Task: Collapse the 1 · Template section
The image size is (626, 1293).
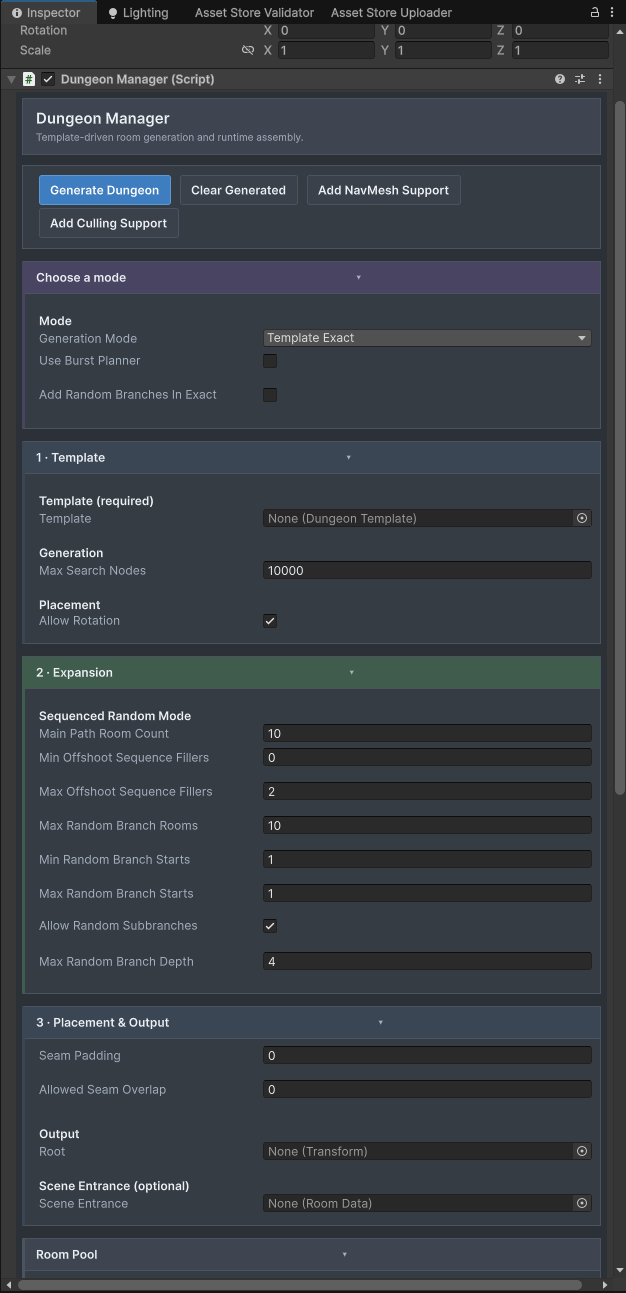Action: tap(311, 457)
